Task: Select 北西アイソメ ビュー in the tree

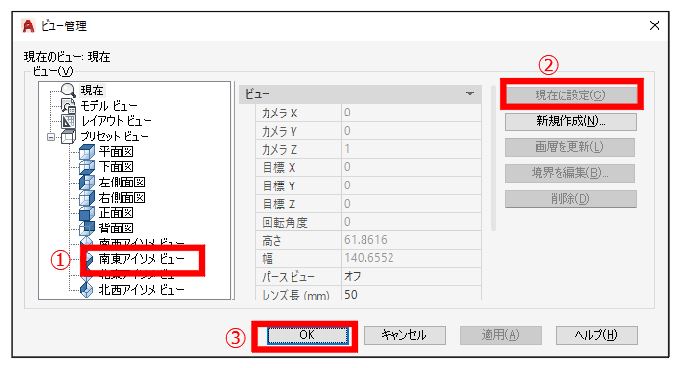Action: point(141,290)
